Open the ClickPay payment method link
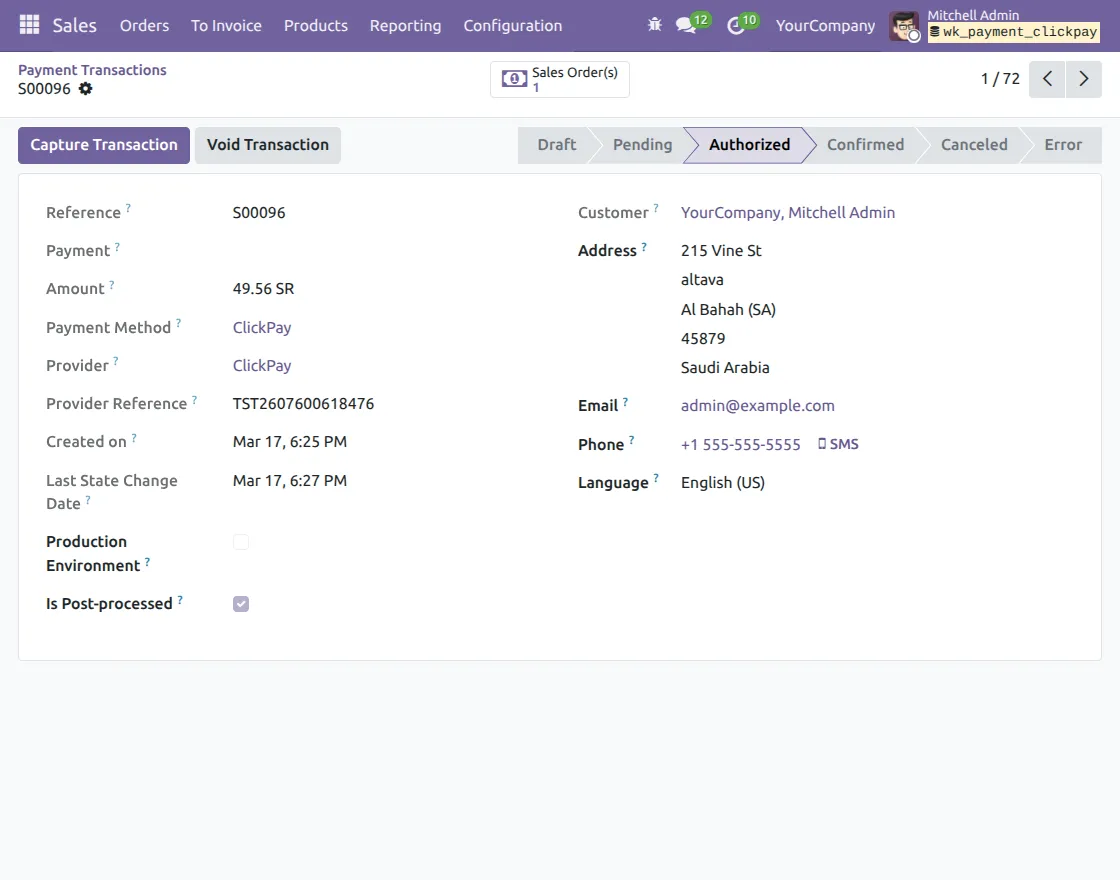The height and width of the screenshot is (880, 1120). (x=261, y=328)
